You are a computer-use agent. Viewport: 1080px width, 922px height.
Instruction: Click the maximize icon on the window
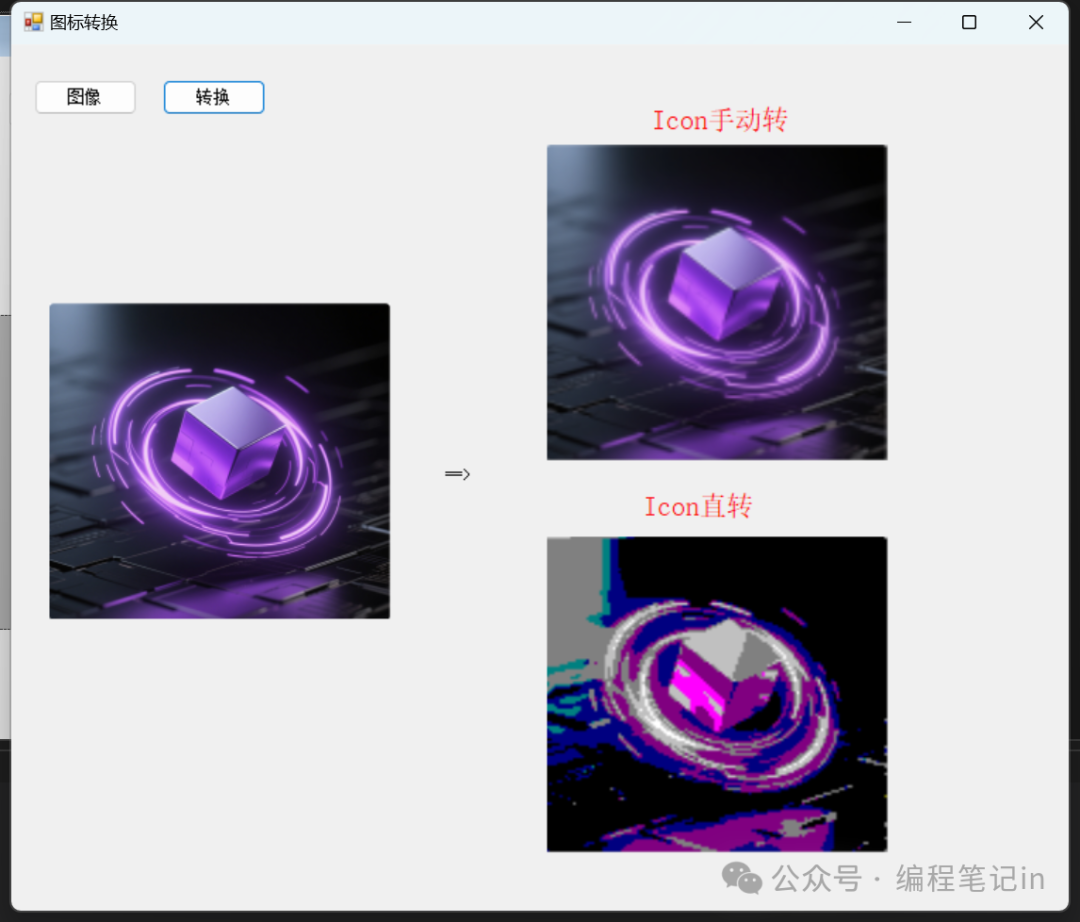point(969,22)
